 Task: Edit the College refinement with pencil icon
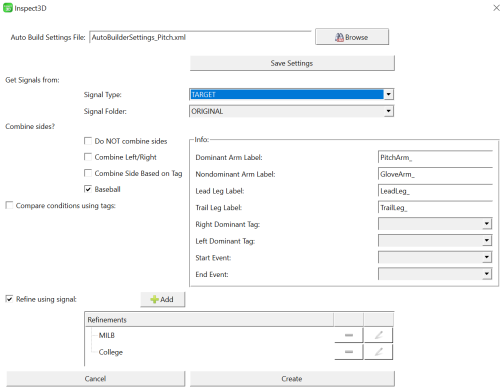(378, 352)
